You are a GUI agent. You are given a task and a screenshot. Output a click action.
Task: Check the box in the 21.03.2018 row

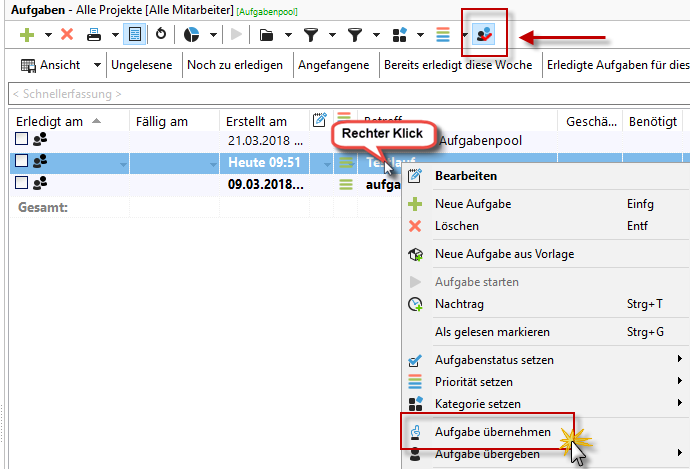[22, 141]
